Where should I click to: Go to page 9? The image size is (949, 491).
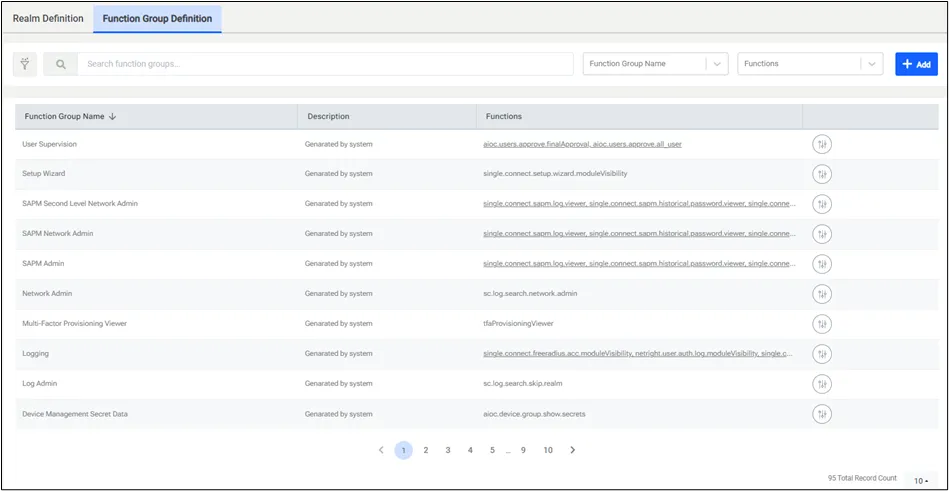pyautogui.click(x=523, y=450)
